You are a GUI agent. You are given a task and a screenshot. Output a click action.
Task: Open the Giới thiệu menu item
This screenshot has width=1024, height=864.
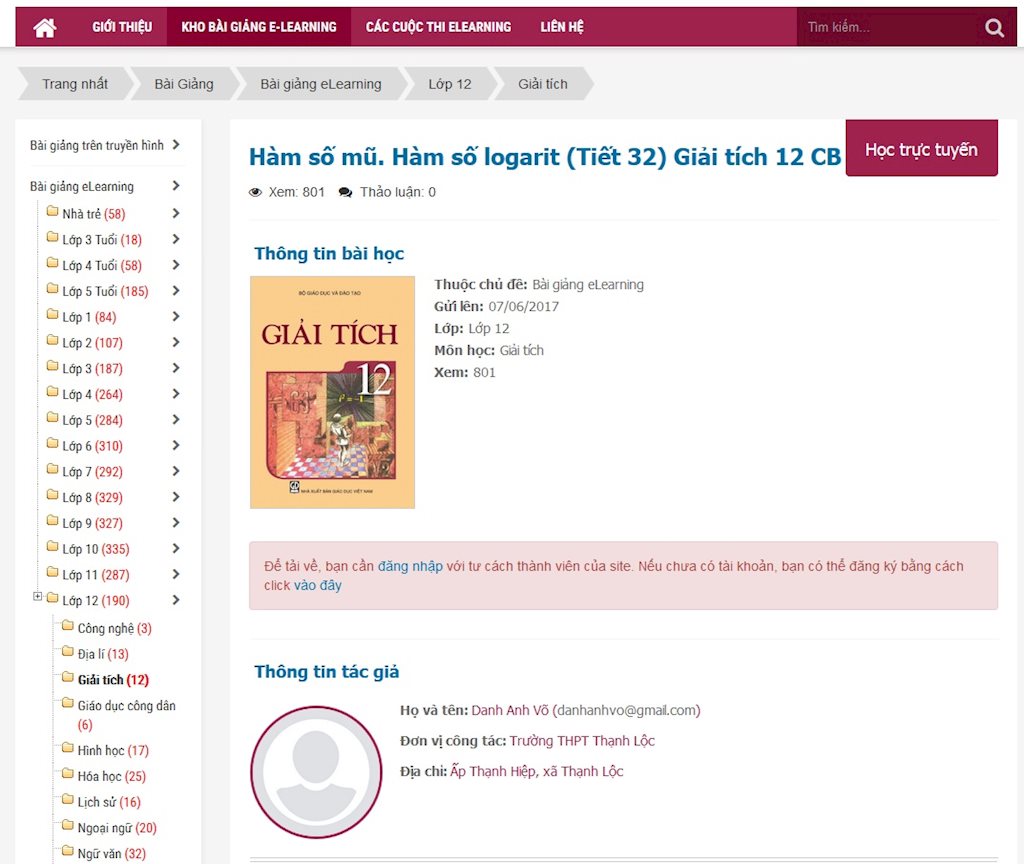click(x=122, y=27)
